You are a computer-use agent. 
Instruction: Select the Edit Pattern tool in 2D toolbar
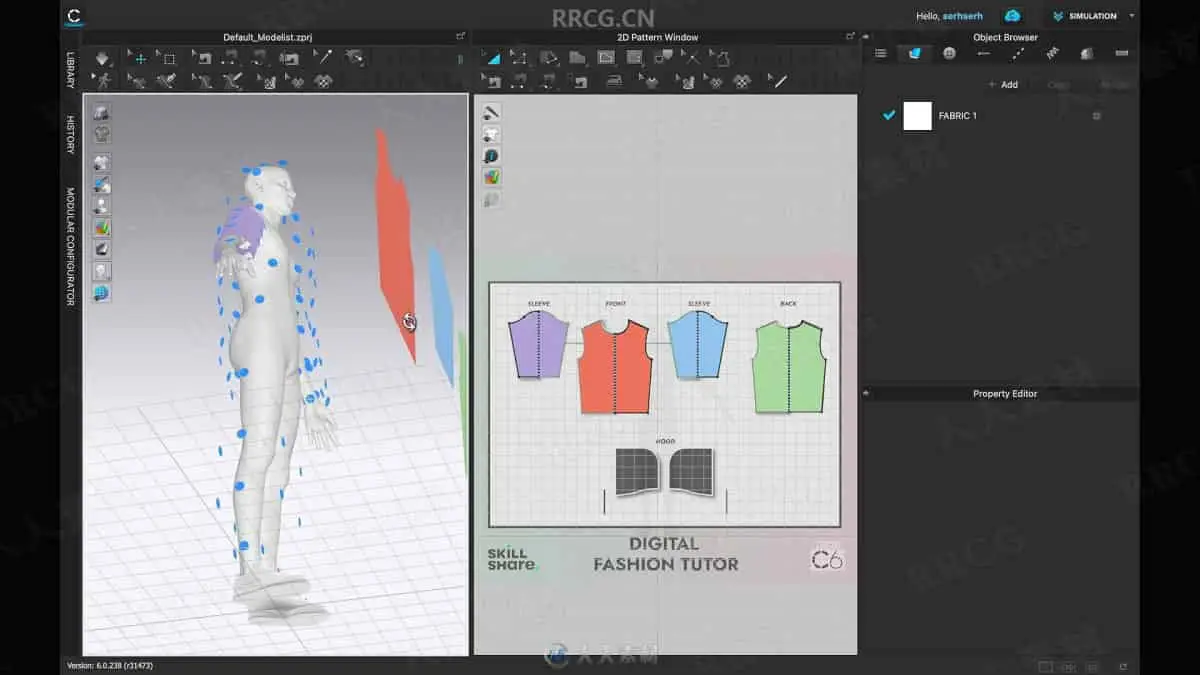pos(519,58)
